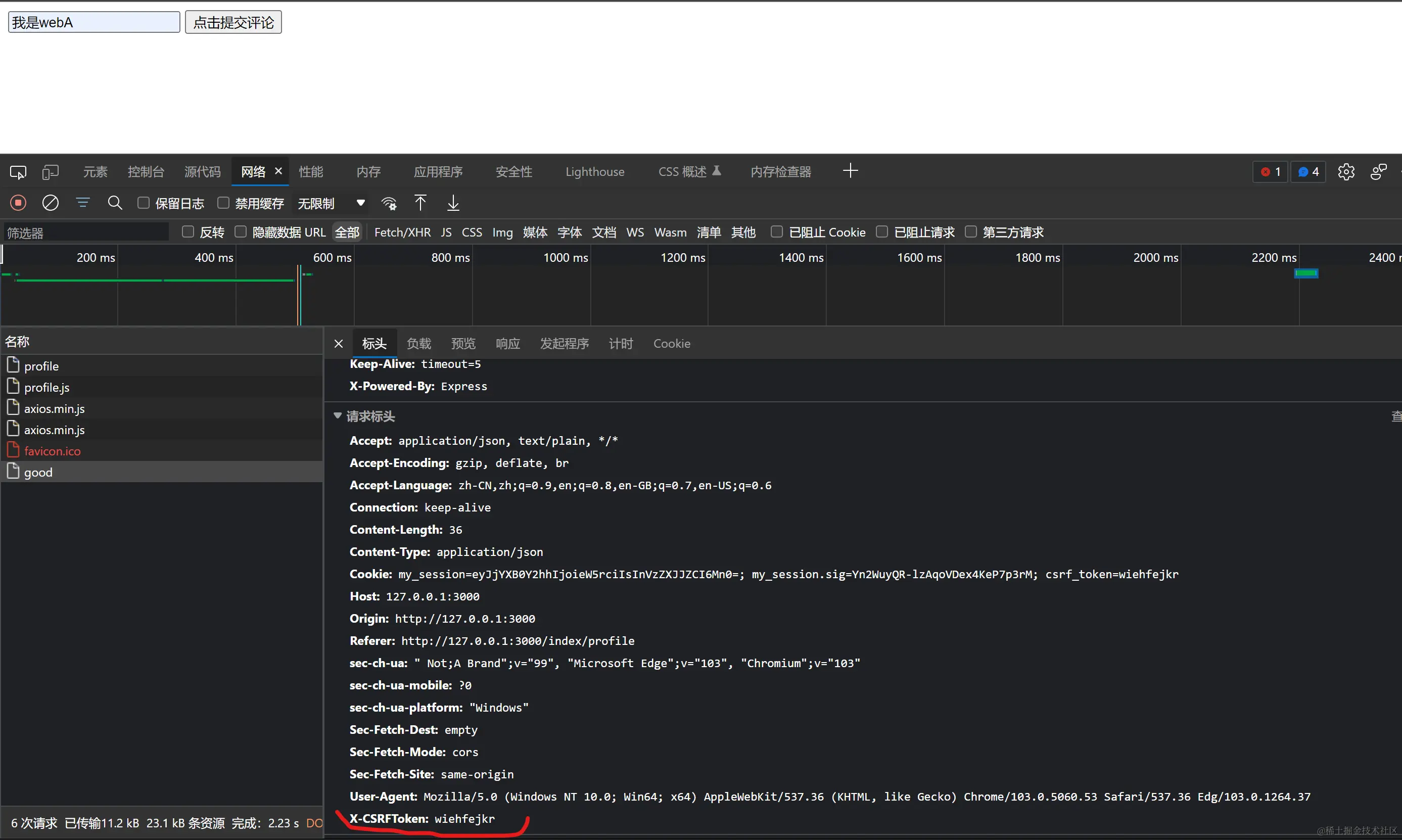Screen dimensions: 1402x840
Task: Switch to the 控制台 tab
Action: 146,171
